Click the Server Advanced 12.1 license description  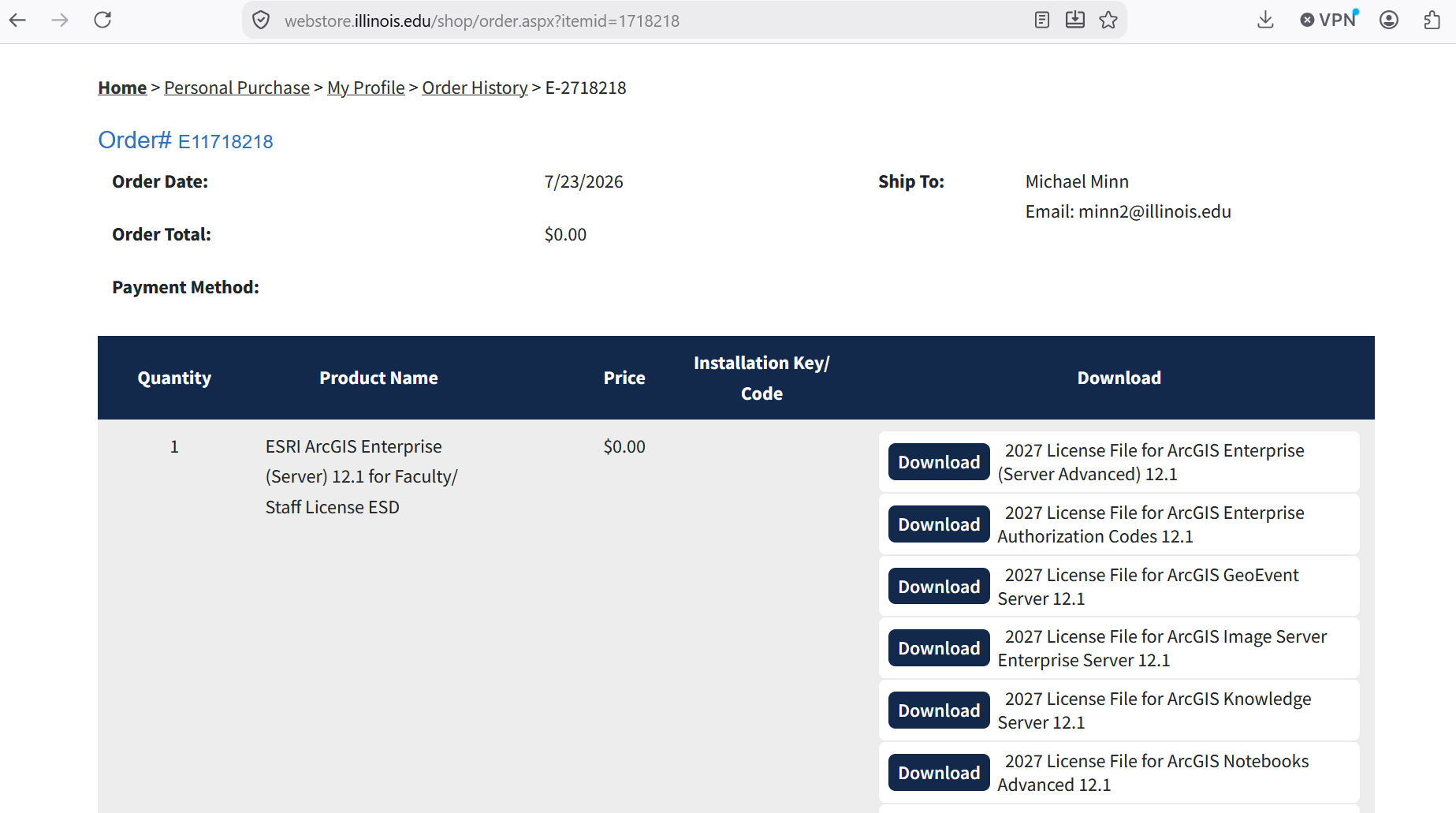coord(1151,462)
